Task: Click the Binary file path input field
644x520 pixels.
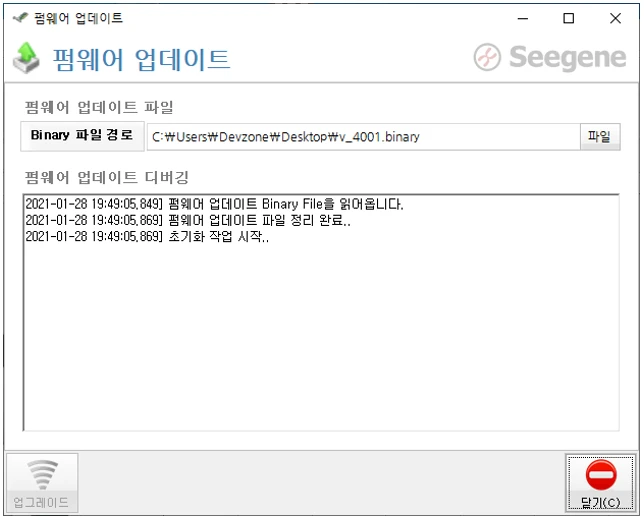Action: [x=363, y=137]
